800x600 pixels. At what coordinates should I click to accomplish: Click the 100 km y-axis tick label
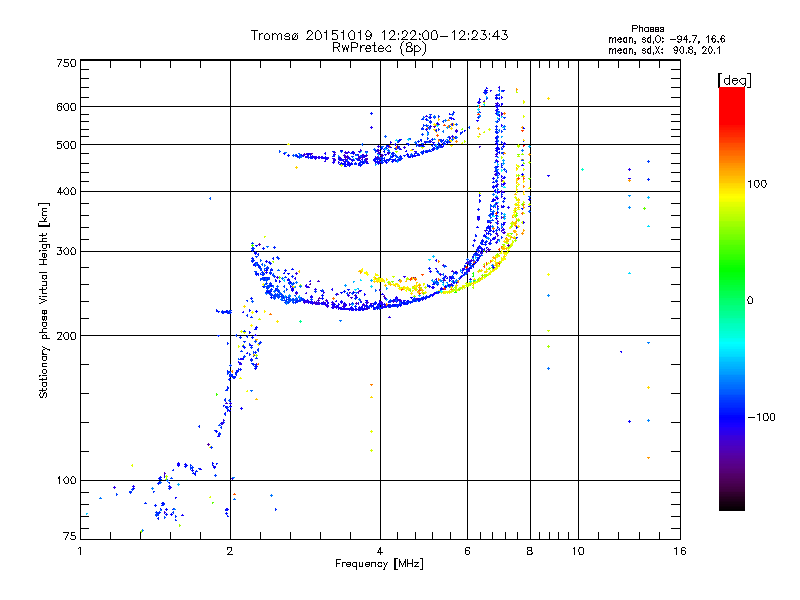pos(66,481)
